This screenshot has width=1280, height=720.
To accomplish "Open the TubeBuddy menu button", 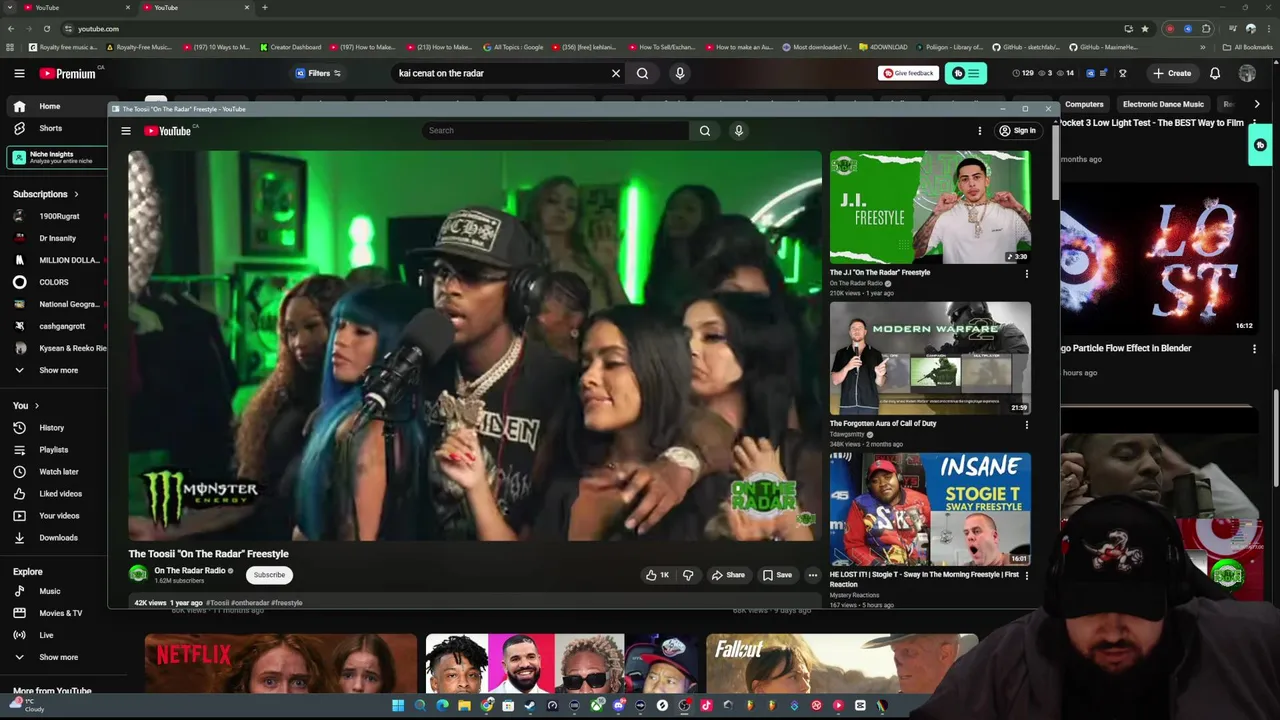I will pyautogui.click(x=966, y=73).
